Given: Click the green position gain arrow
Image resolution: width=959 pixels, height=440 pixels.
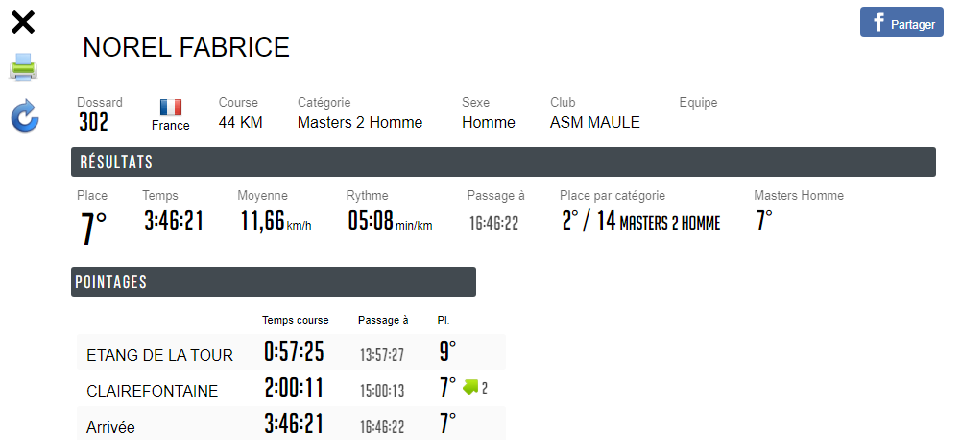Looking at the screenshot, I should [x=470, y=387].
